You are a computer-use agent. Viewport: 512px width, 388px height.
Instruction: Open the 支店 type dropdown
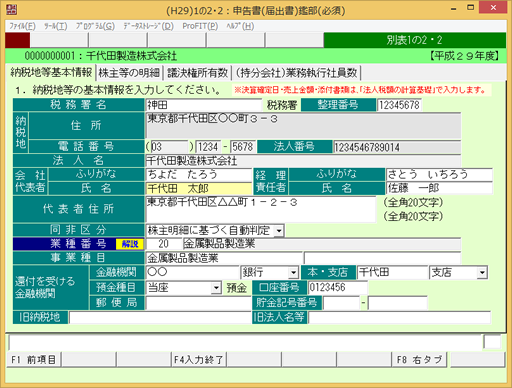point(482,273)
